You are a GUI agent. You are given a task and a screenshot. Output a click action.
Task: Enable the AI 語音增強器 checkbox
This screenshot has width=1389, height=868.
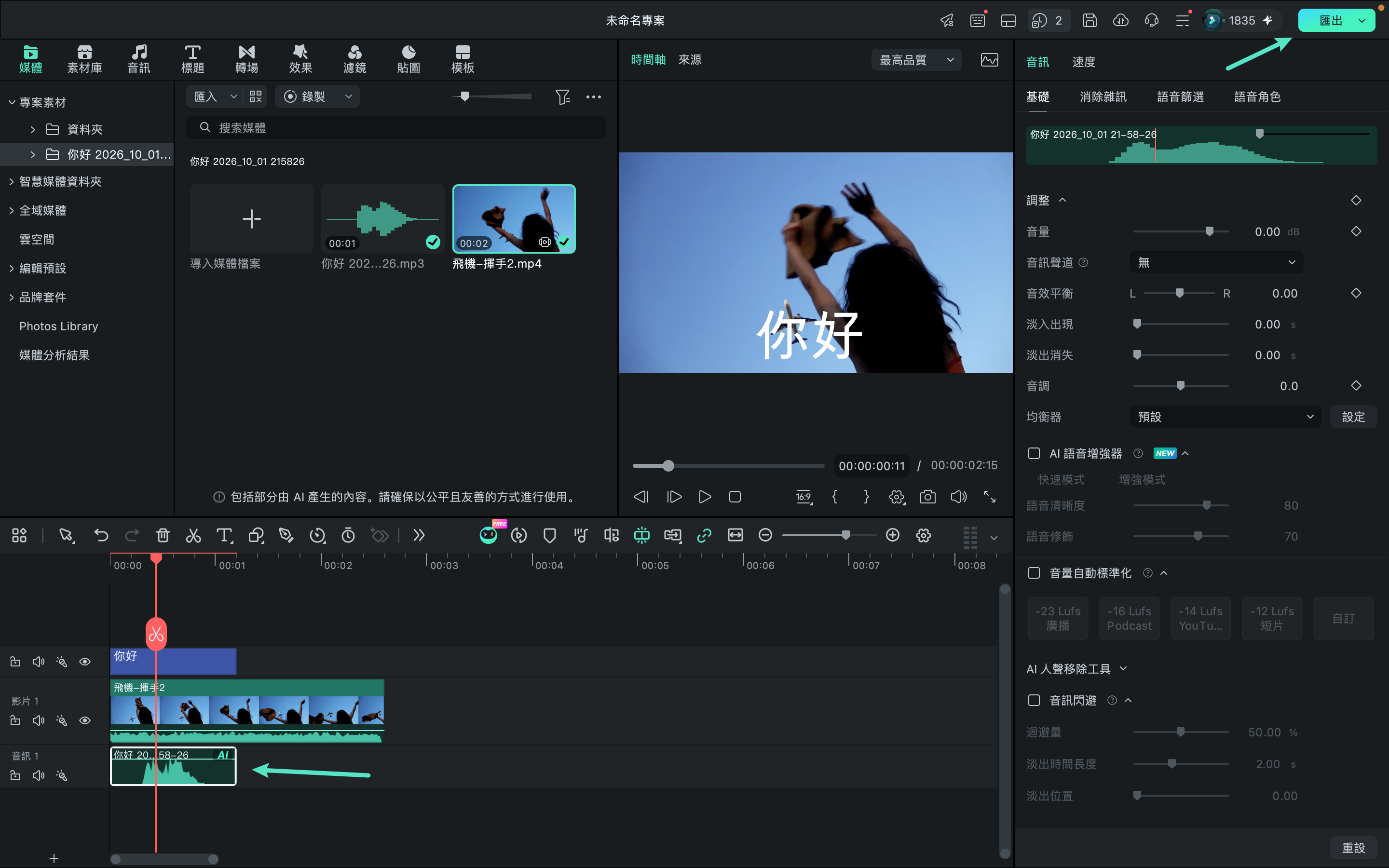1034,453
